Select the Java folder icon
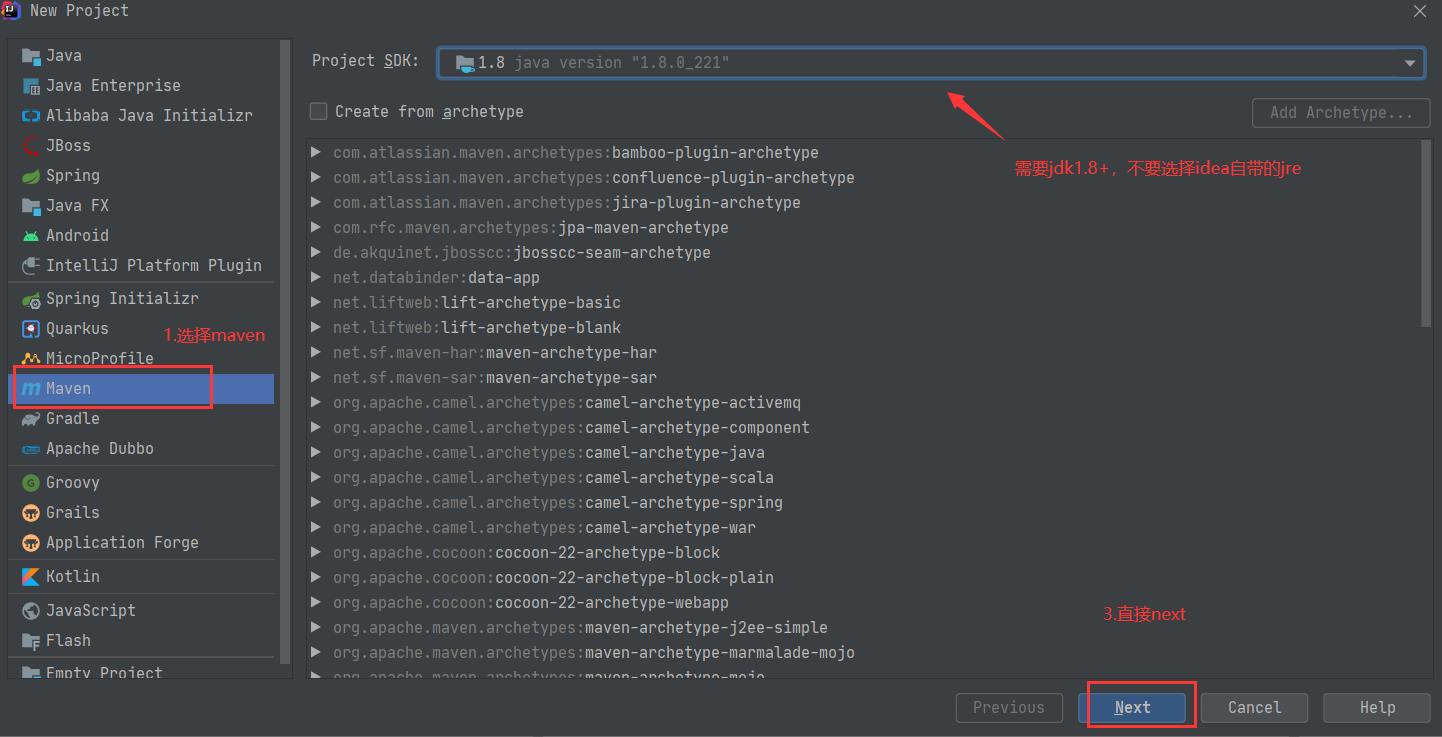 pos(30,56)
